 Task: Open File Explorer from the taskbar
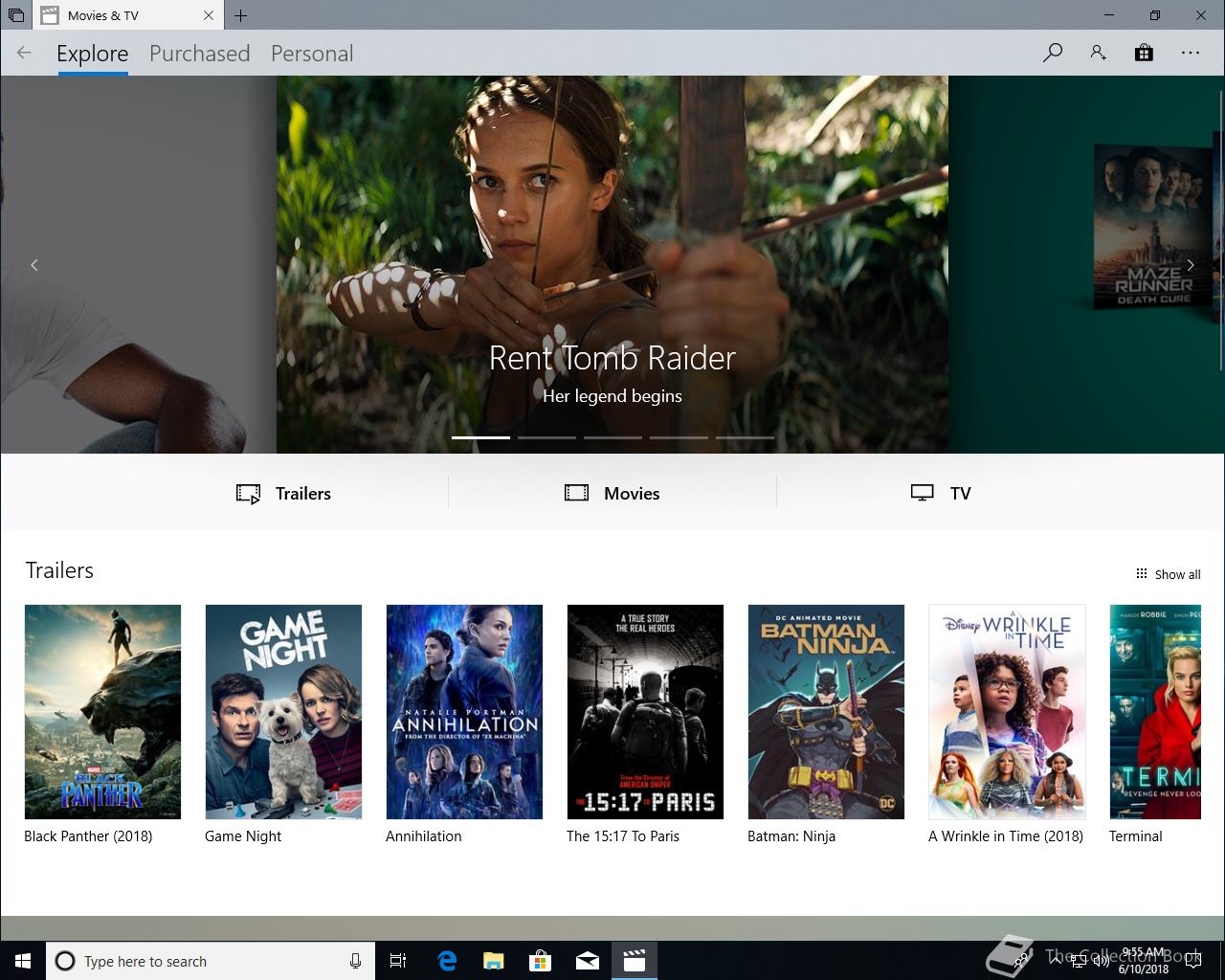coord(493,961)
